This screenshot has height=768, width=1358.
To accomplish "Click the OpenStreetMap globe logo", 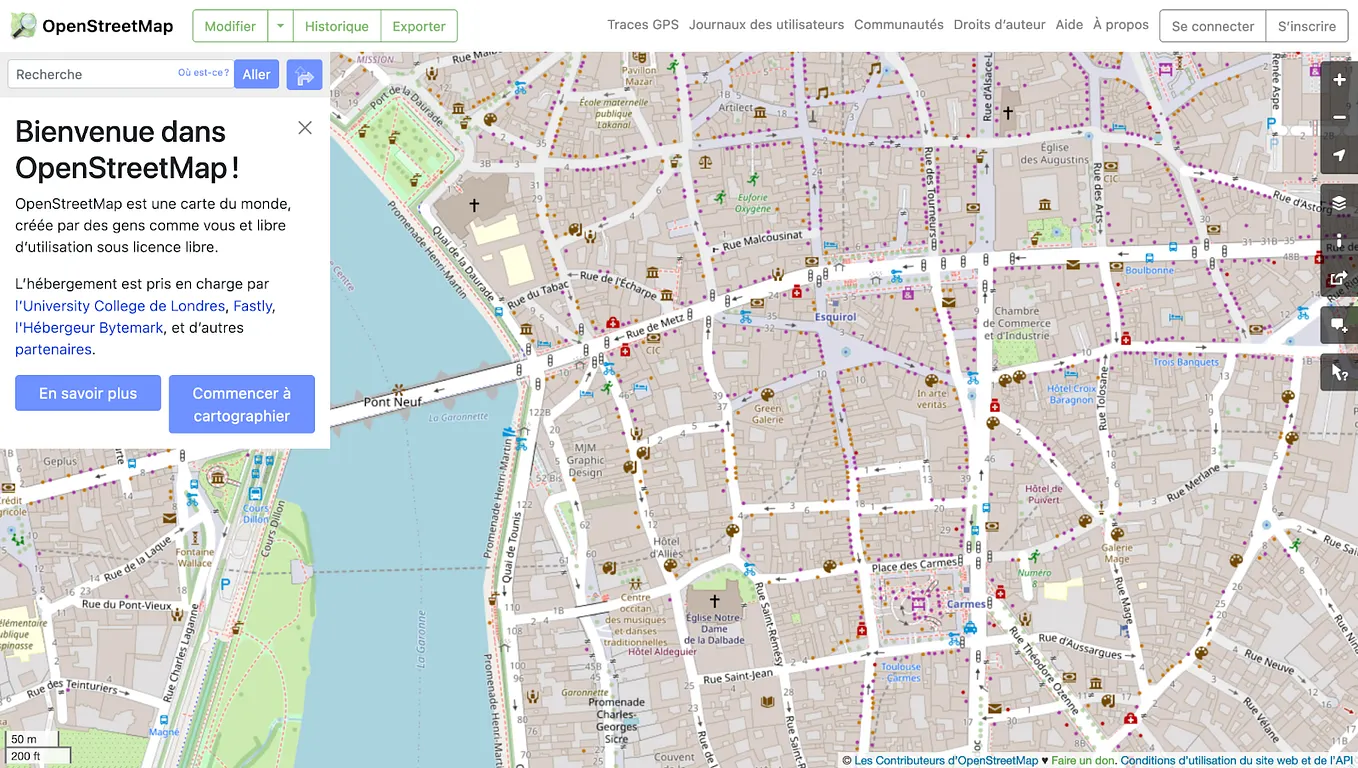I will [x=22, y=25].
